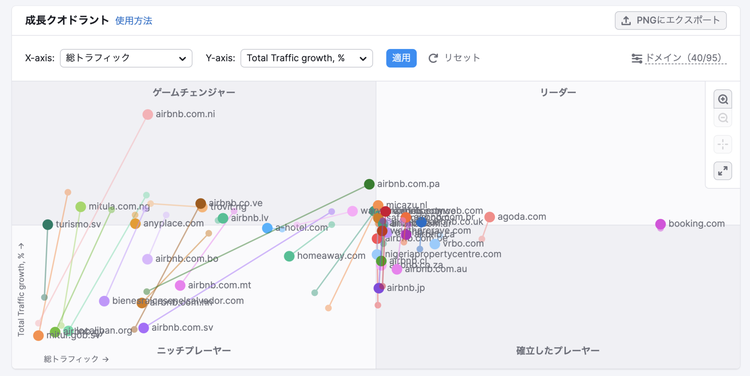Click the ニッチプレーヤー quadrant label
This screenshot has width=750, height=376.
point(194,351)
